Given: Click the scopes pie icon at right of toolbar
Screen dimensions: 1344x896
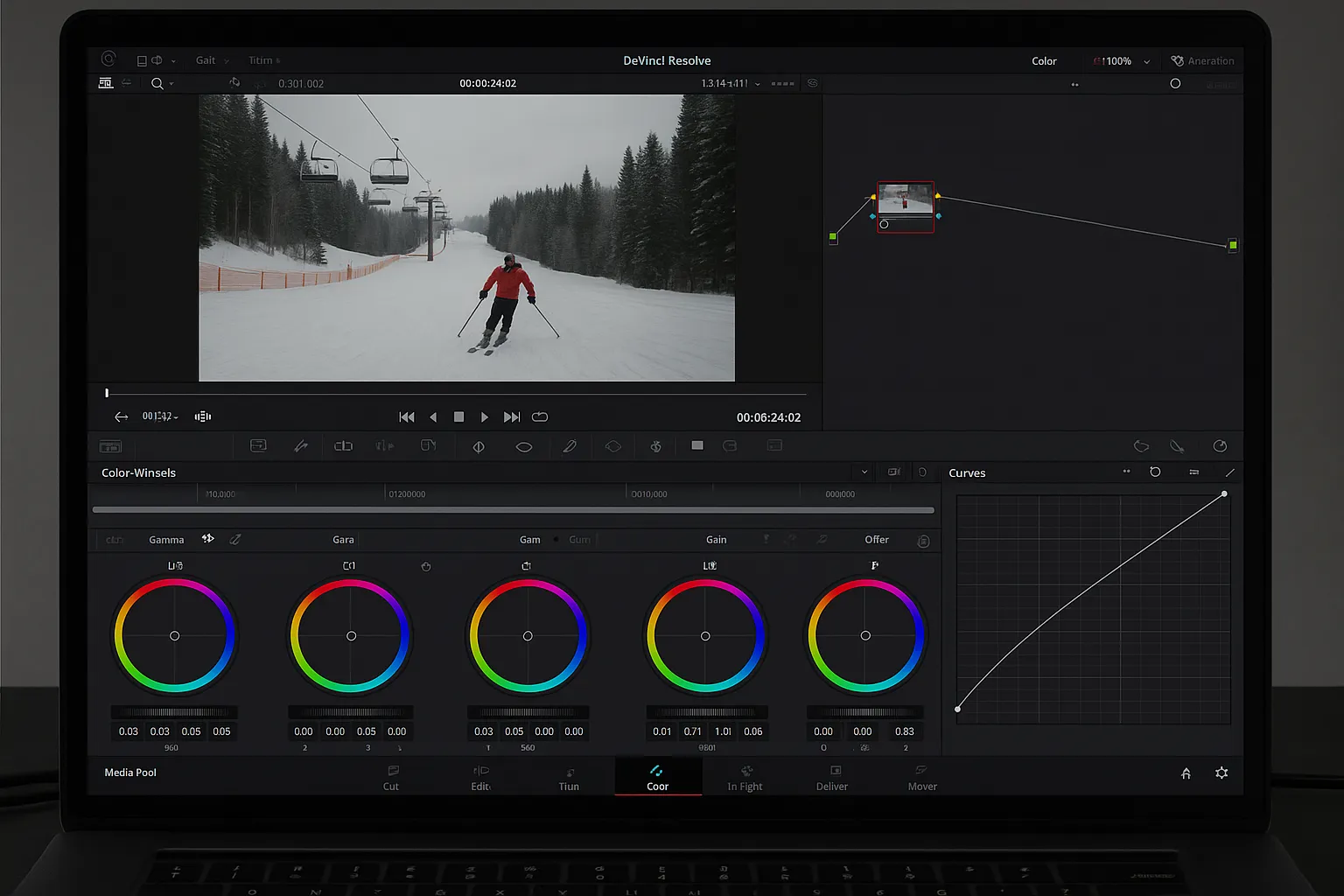Looking at the screenshot, I should (1220, 446).
